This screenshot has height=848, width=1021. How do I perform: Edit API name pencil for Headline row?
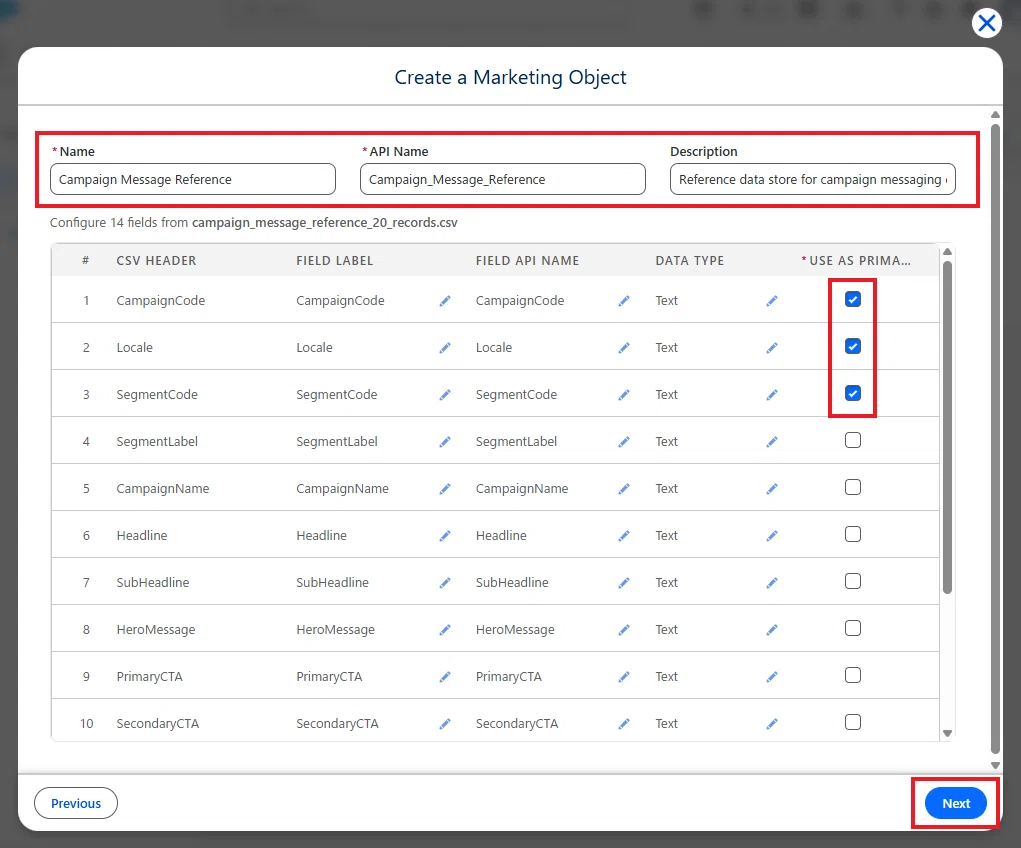[x=624, y=535]
